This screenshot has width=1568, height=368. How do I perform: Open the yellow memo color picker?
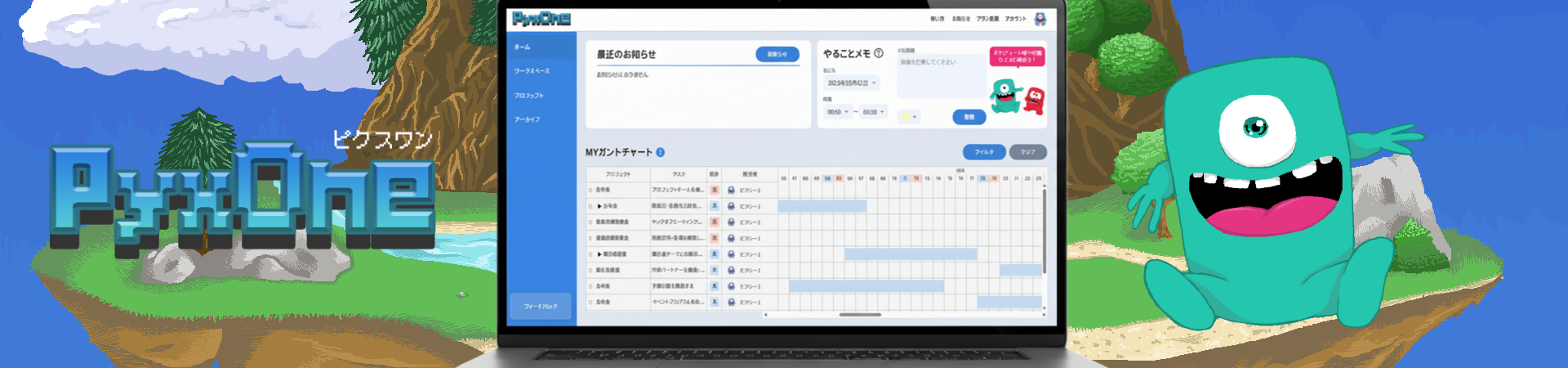tap(909, 117)
